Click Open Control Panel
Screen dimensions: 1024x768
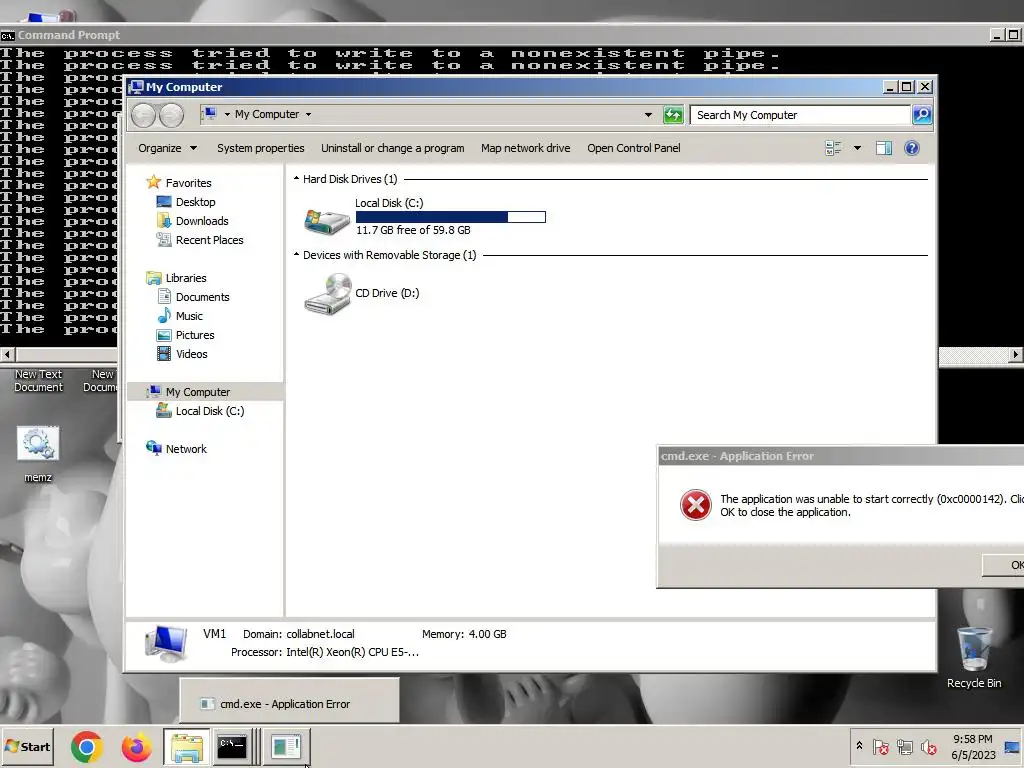pyautogui.click(x=633, y=148)
